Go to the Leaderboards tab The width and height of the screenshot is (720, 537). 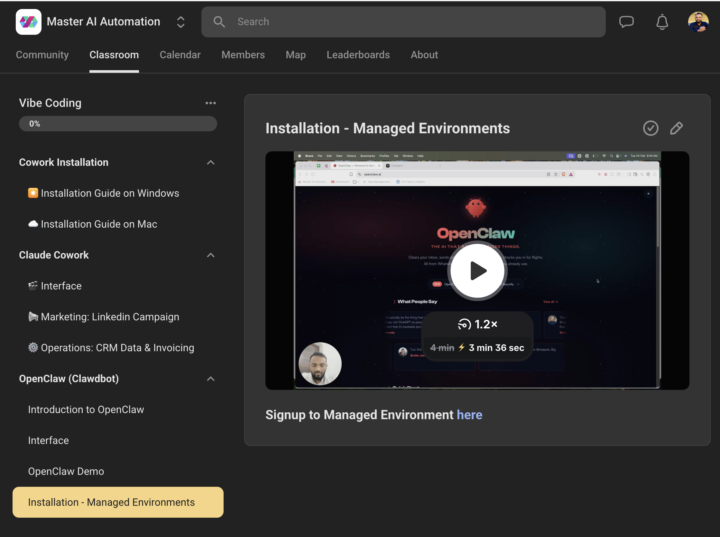pyautogui.click(x=358, y=55)
